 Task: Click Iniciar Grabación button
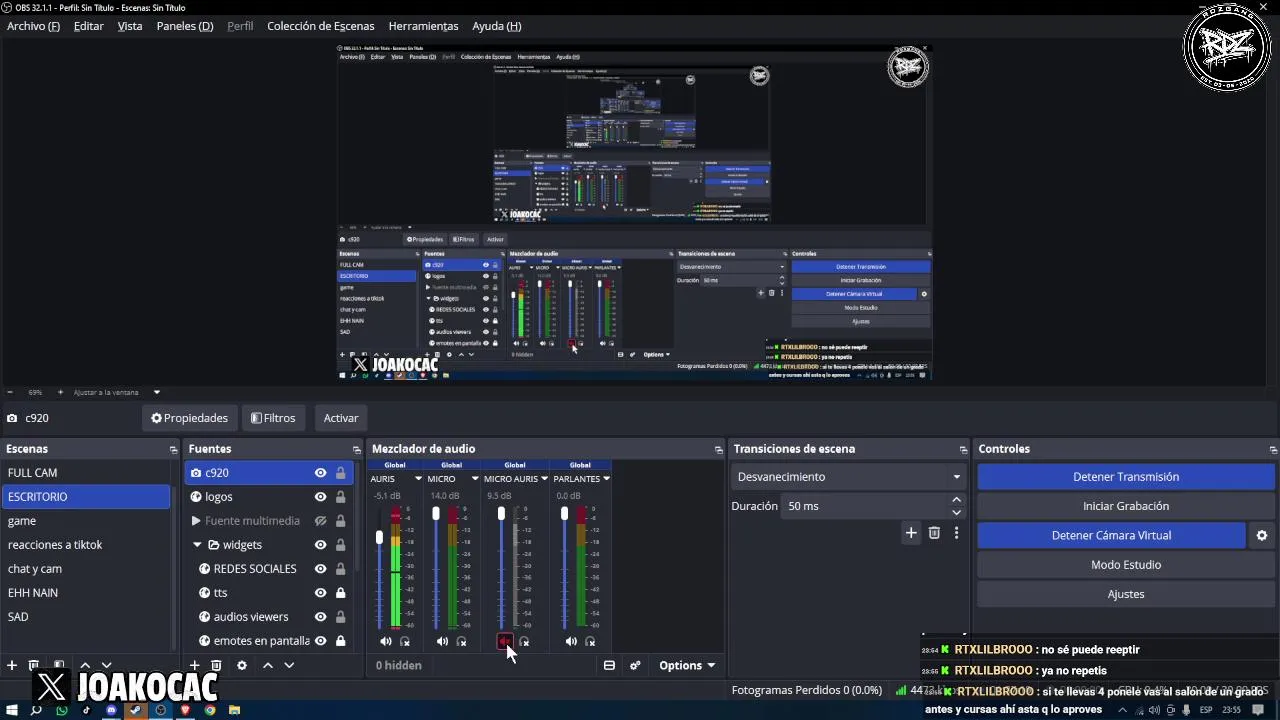coord(1126,506)
